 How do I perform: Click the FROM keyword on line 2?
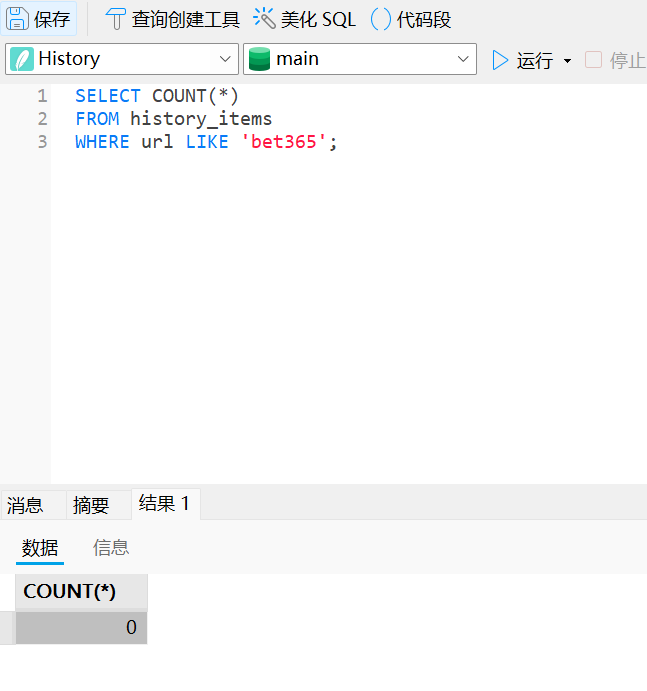click(97, 119)
